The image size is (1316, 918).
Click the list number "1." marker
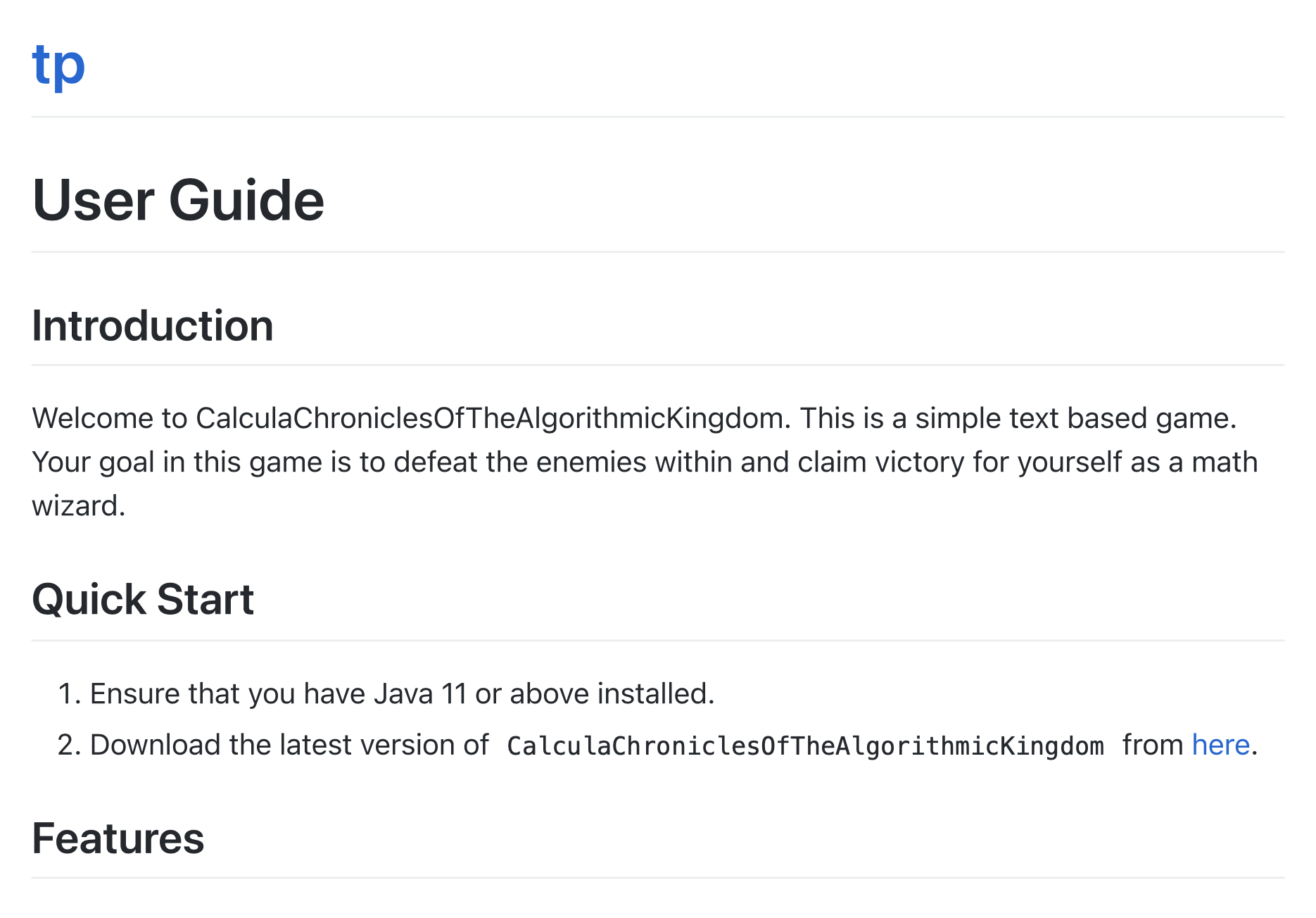70,694
